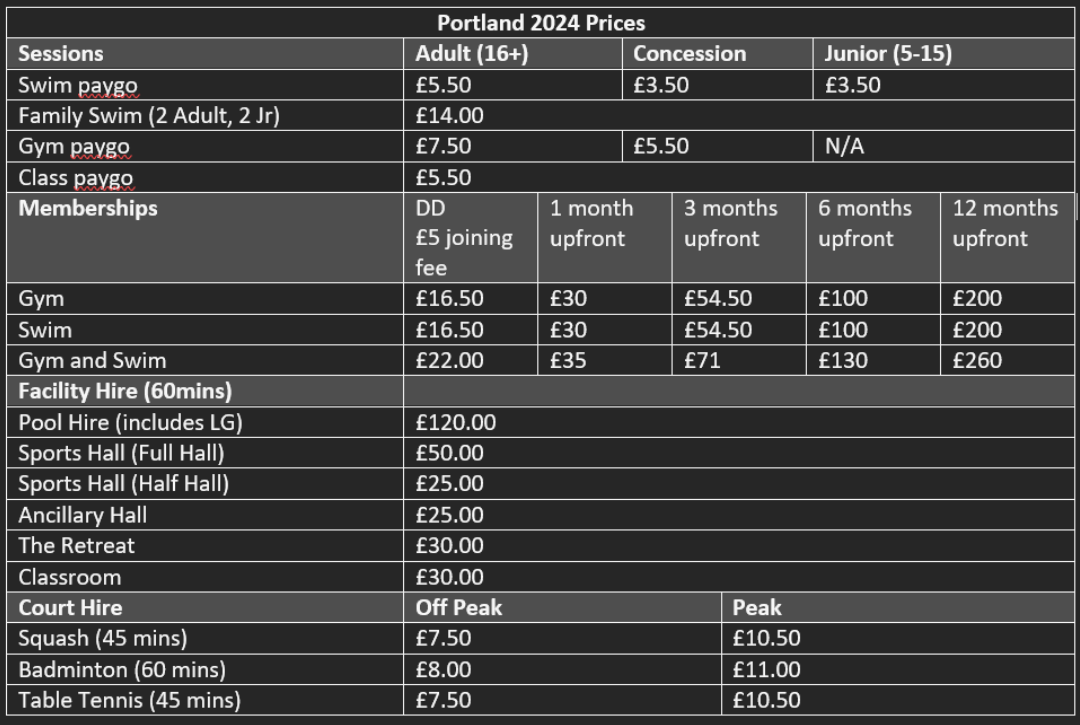Select the Swim paygo adult £5.50 cell
This screenshot has height=725, width=1080.
pyautogui.click(x=512, y=85)
